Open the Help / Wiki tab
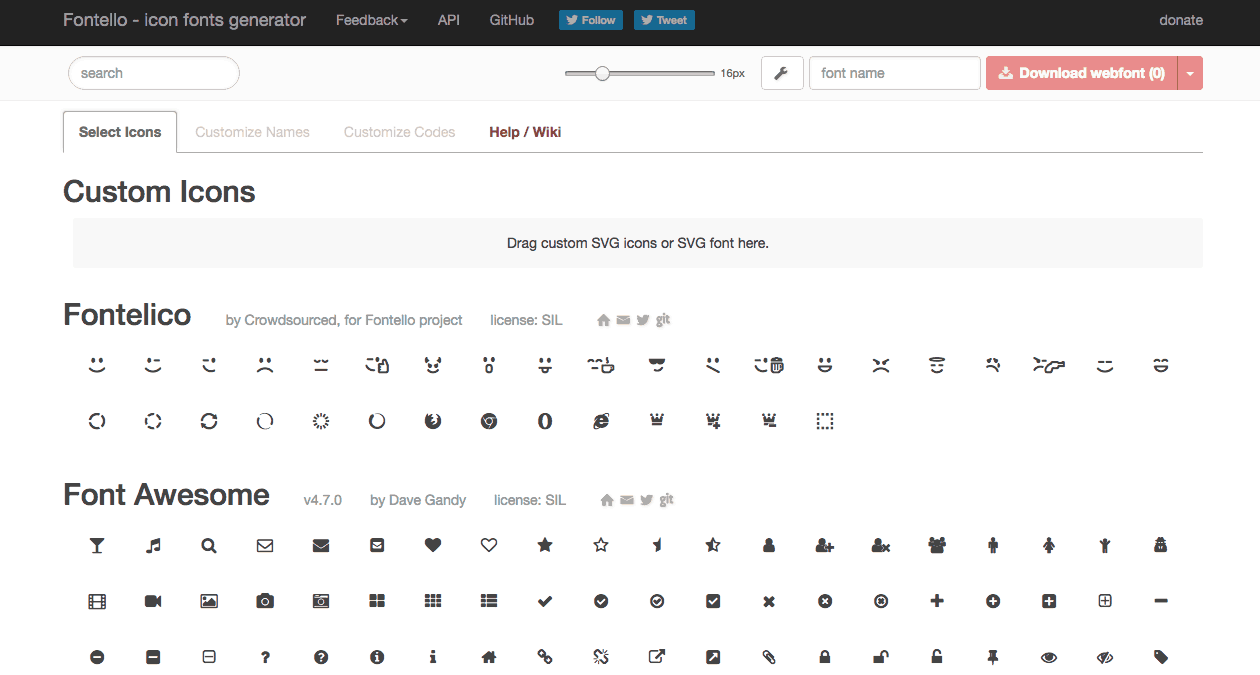 pyautogui.click(x=524, y=131)
